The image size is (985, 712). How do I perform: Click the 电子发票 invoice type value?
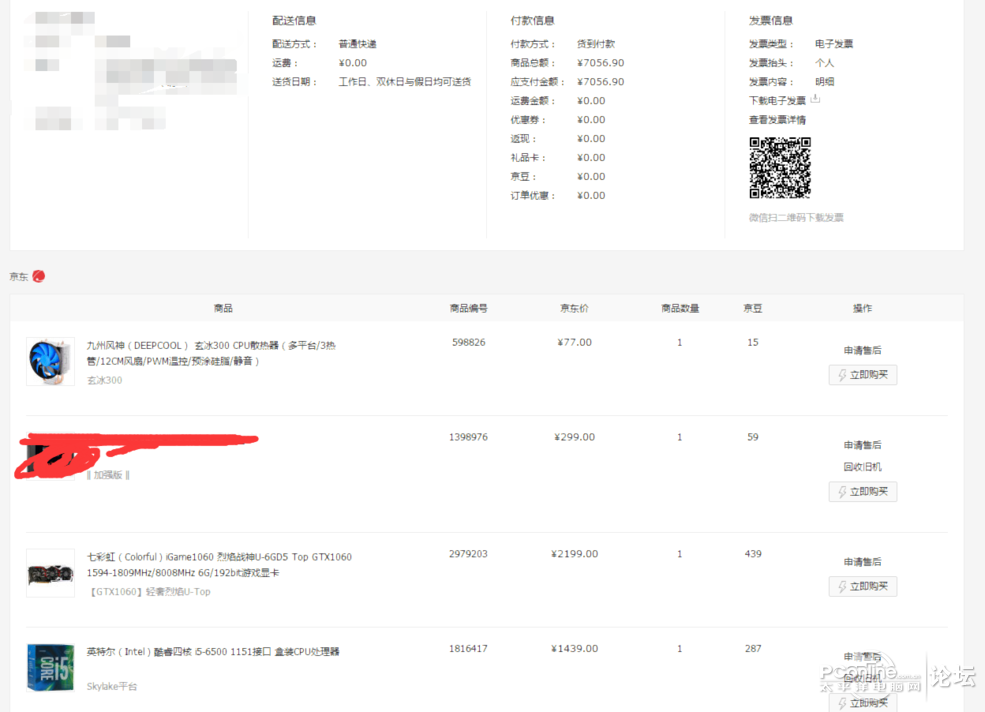click(834, 44)
